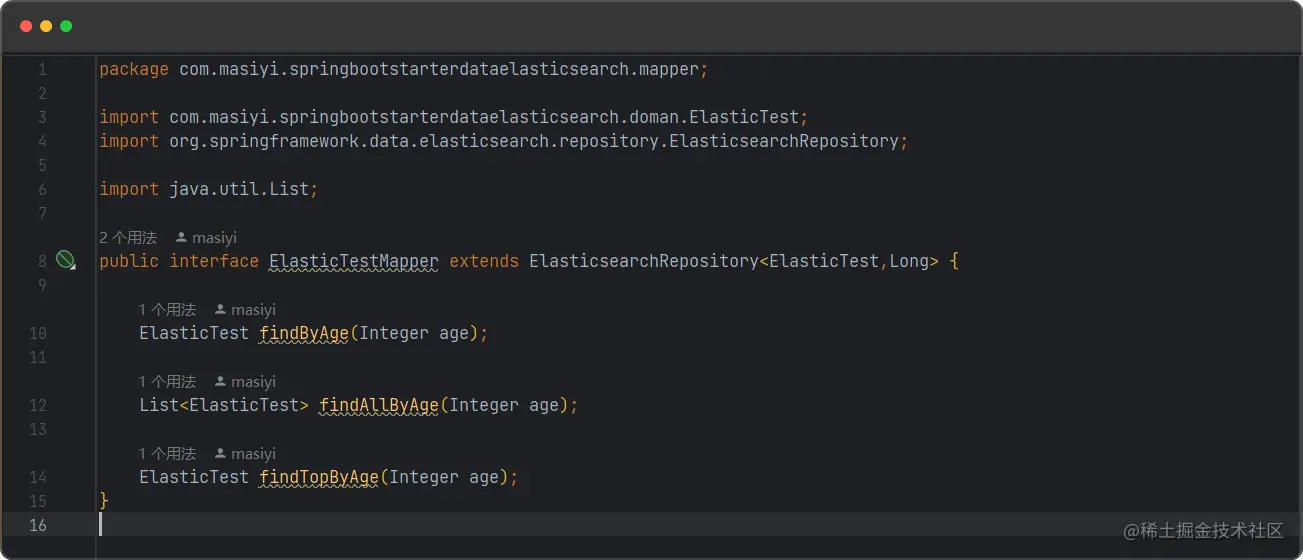Open the '2 个用法' usages hint
Image resolution: width=1303 pixels, height=560 pixels.
coord(128,238)
